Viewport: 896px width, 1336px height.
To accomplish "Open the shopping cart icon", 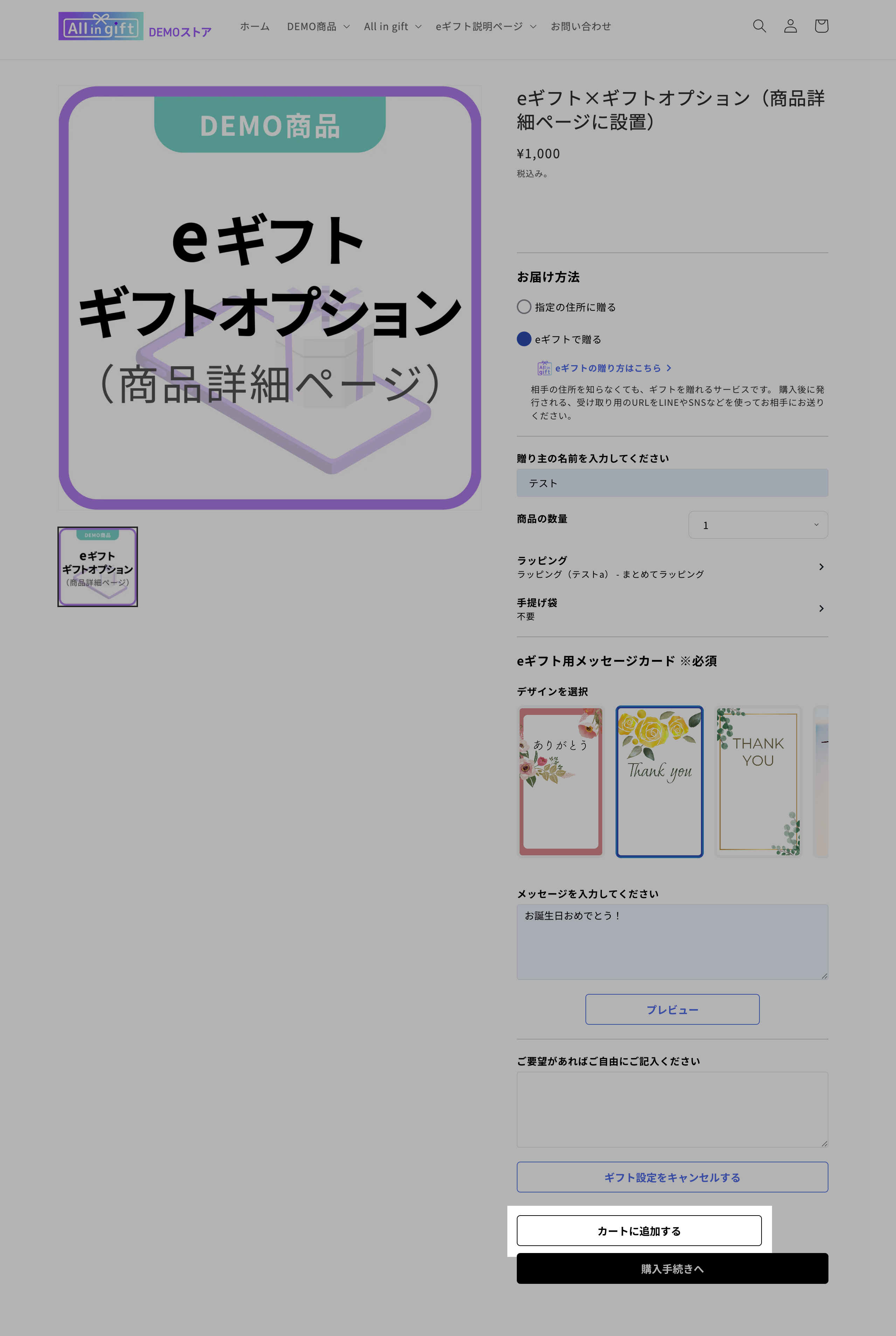I will 821,26.
